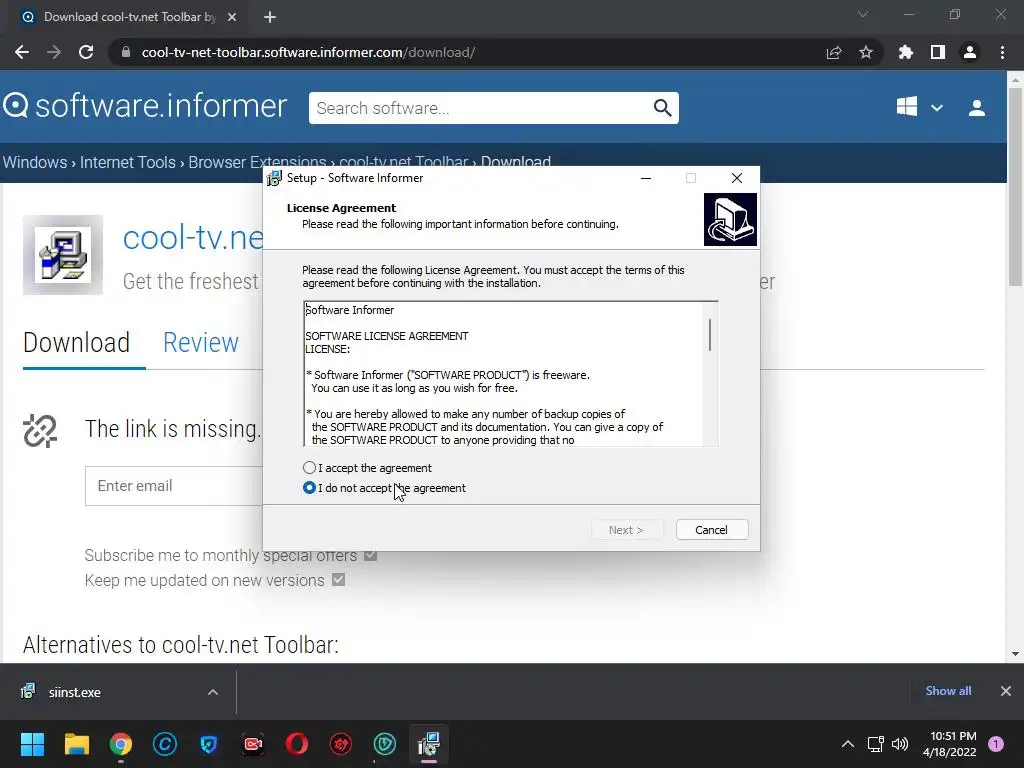Open the network icon in system tray
This screenshot has height=768, width=1024.
pos(875,744)
